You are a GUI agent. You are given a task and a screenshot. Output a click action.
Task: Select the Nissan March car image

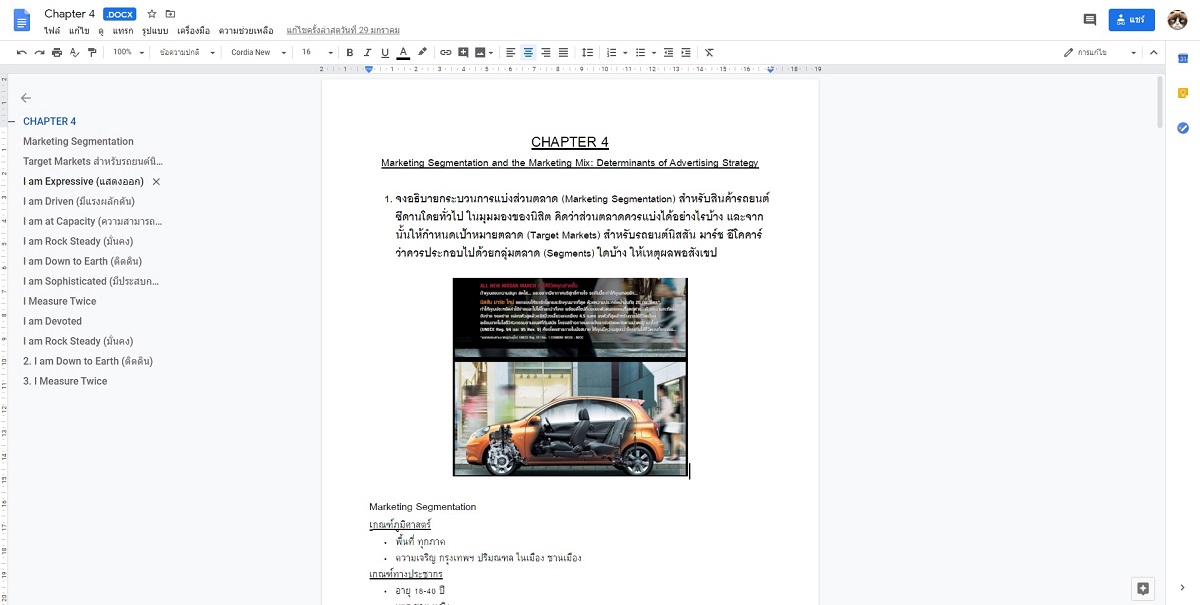click(x=570, y=377)
